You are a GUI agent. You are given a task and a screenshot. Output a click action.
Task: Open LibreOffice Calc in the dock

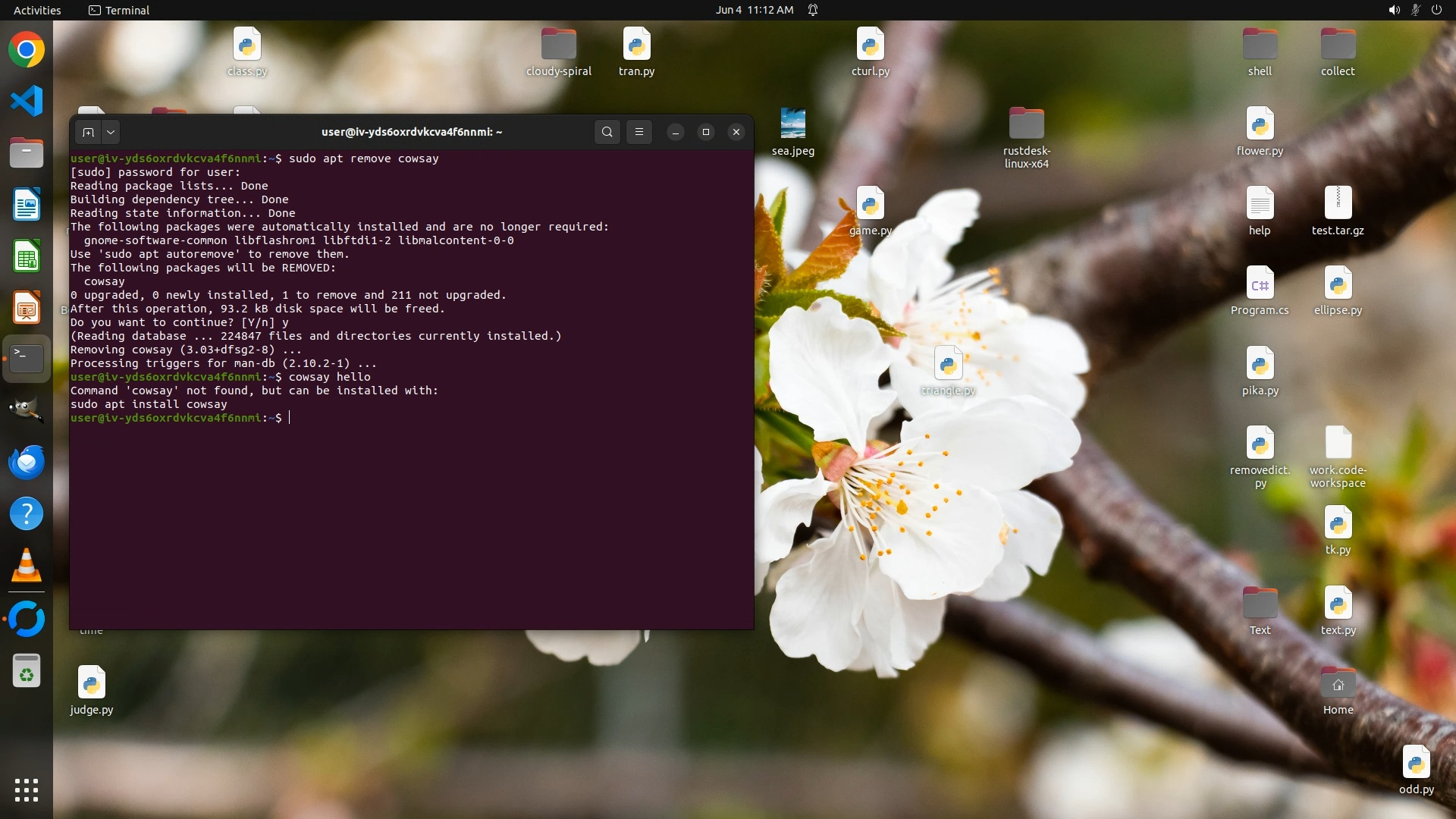(x=27, y=256)
